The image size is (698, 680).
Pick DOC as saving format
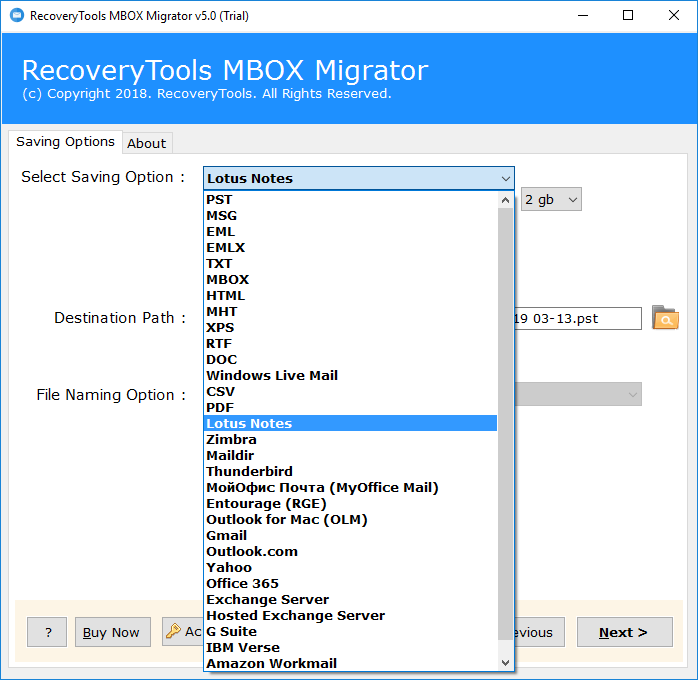[x=351, y=360]
